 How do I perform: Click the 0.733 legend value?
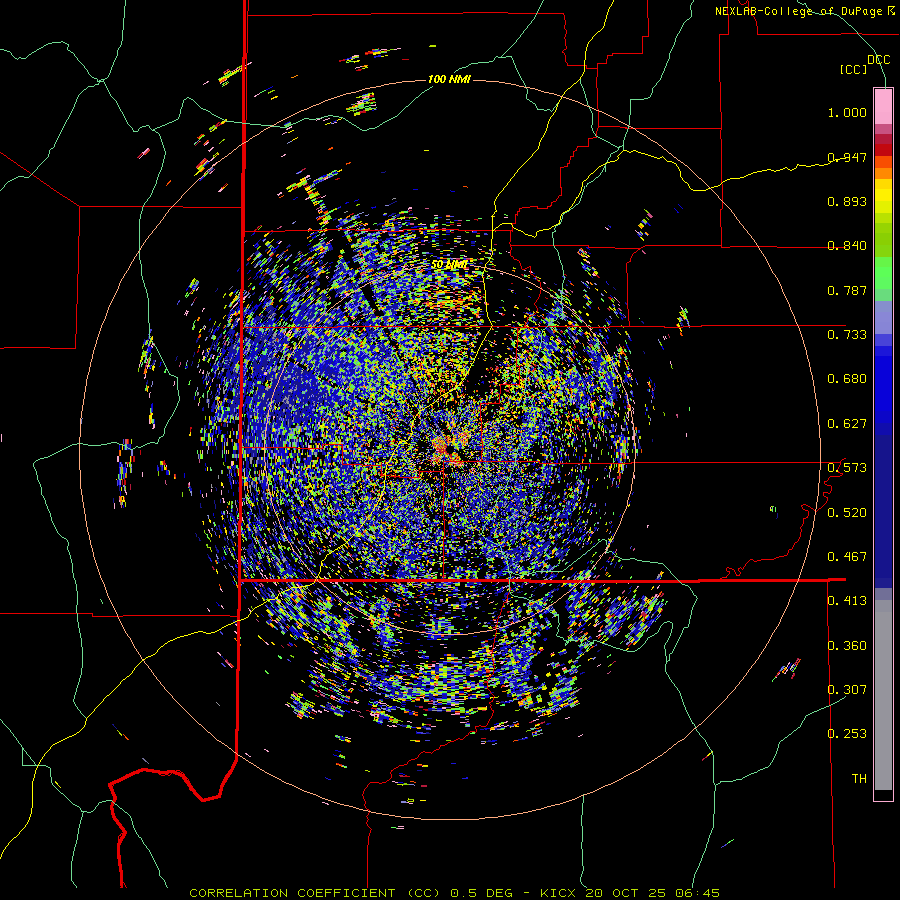847,335
